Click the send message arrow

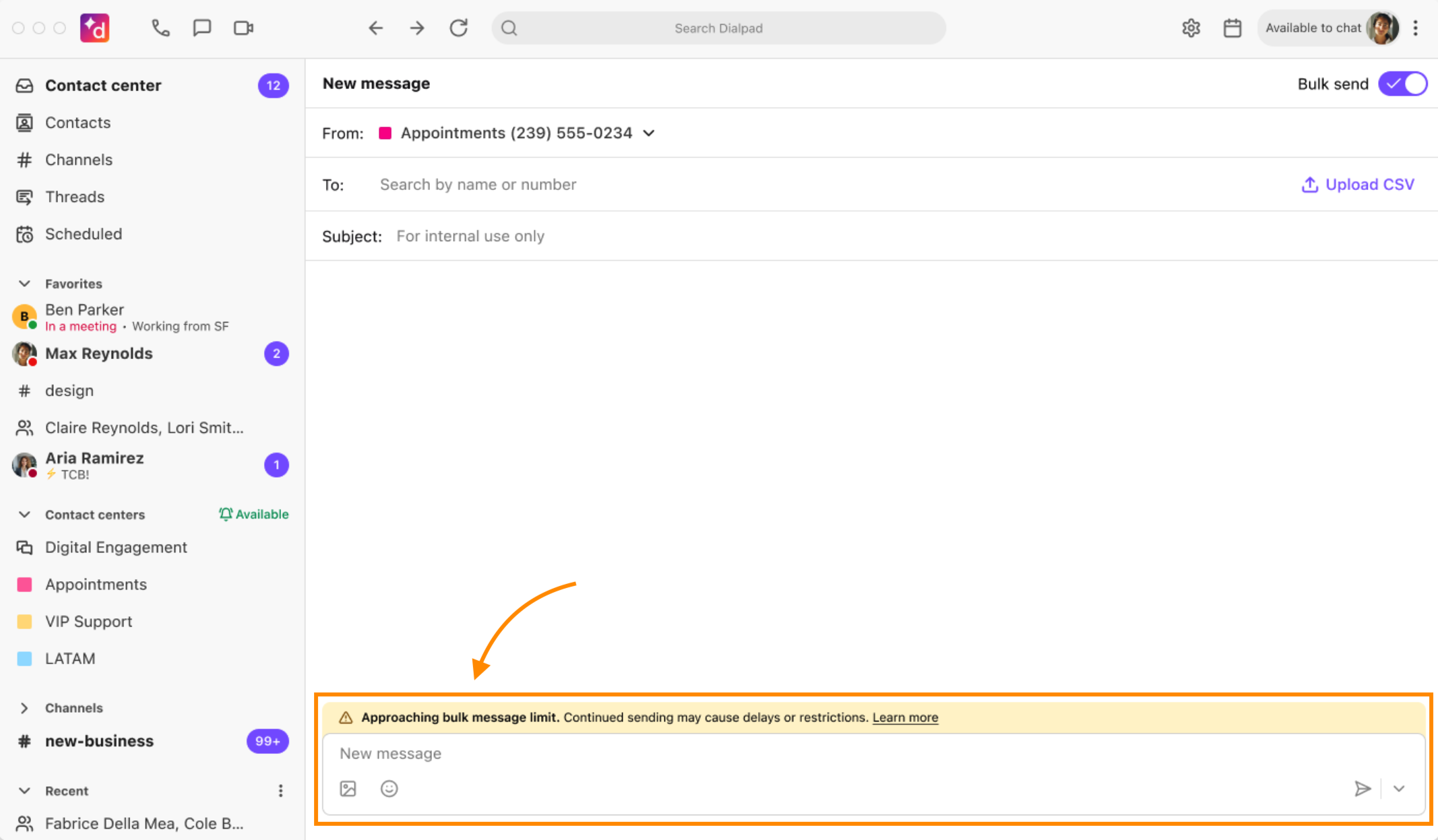click(x=1363, y=788)
